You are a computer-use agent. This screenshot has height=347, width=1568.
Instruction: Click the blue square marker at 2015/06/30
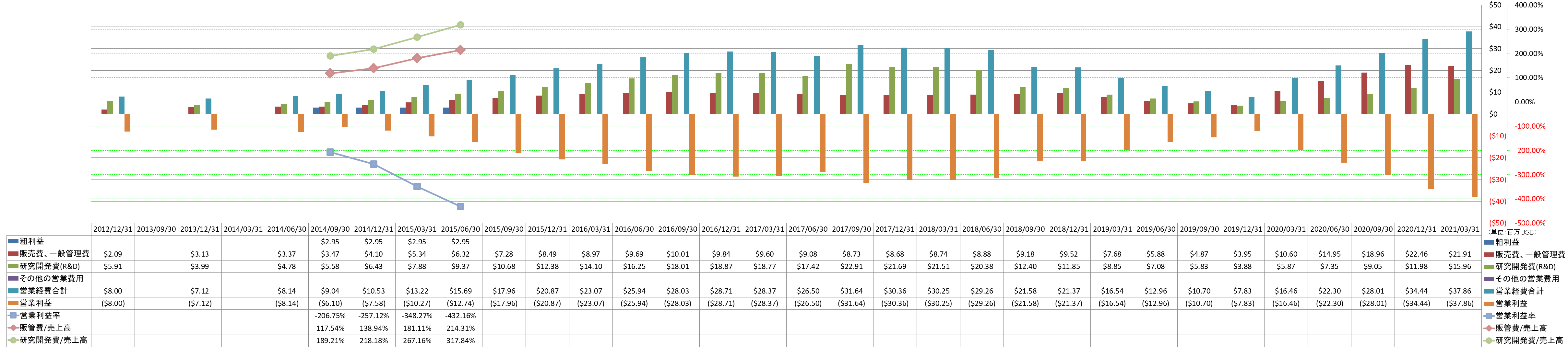click(460, 206)
